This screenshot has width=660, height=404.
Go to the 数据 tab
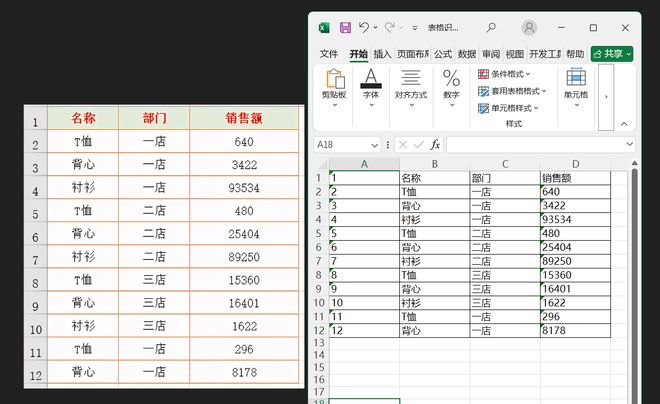click(x=467, y=54)
